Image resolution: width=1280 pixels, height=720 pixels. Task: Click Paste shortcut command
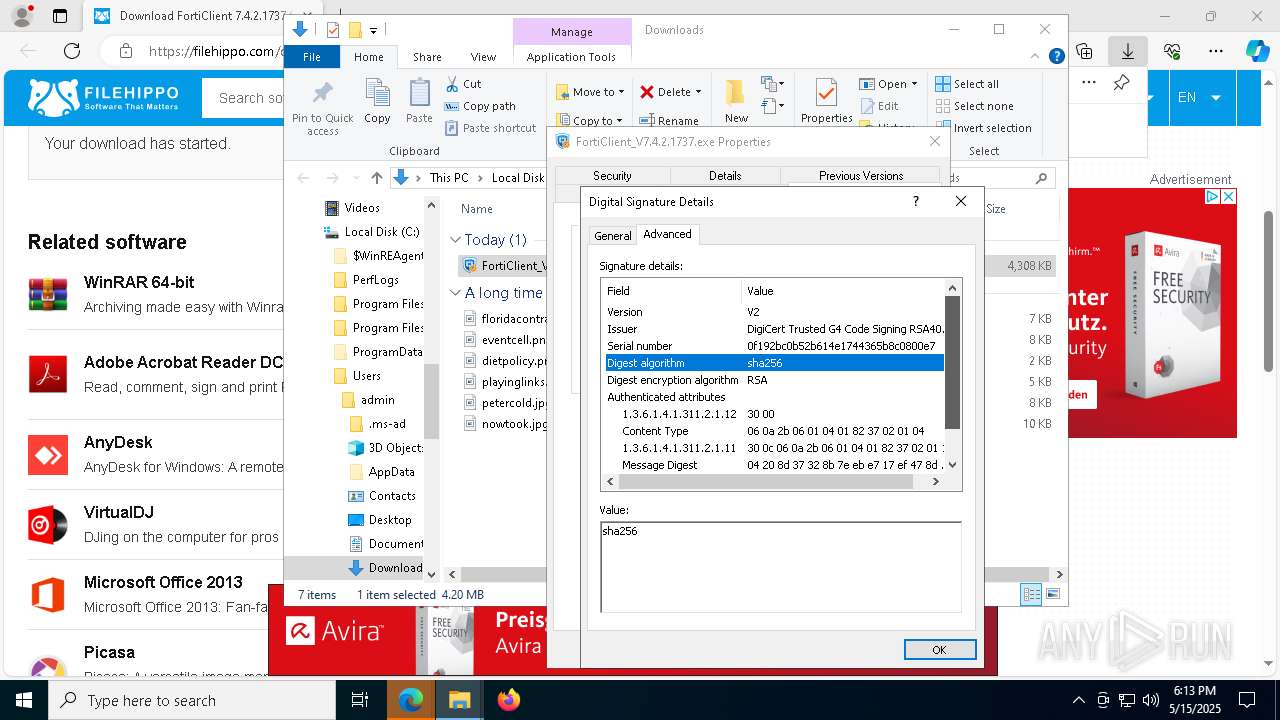491,128
